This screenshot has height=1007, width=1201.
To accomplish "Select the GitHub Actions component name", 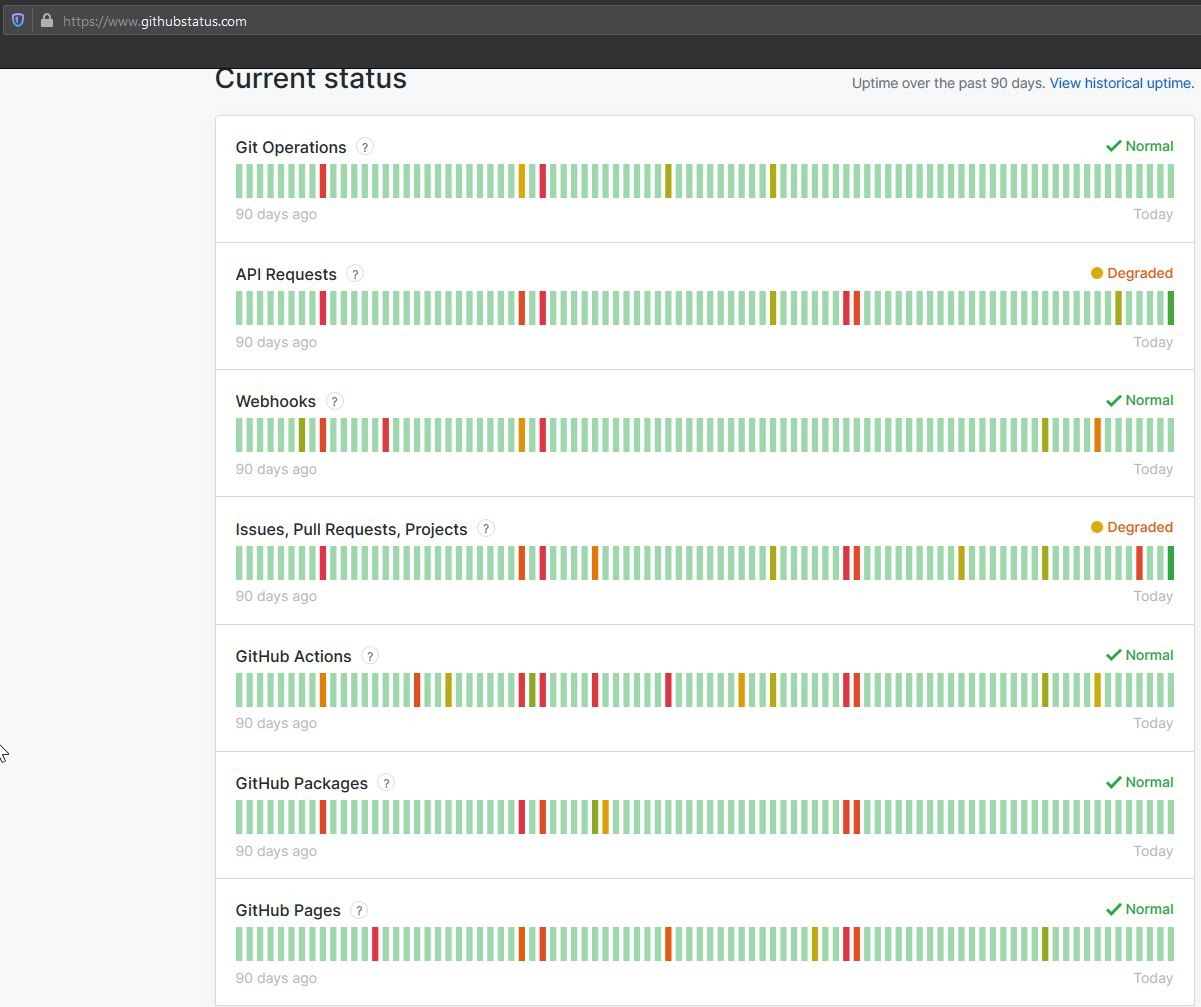I will [x=294, y=656].
